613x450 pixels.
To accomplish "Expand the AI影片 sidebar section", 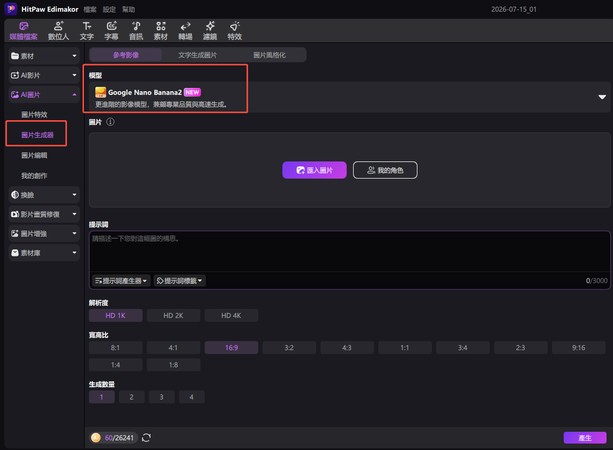I will 44,75.
